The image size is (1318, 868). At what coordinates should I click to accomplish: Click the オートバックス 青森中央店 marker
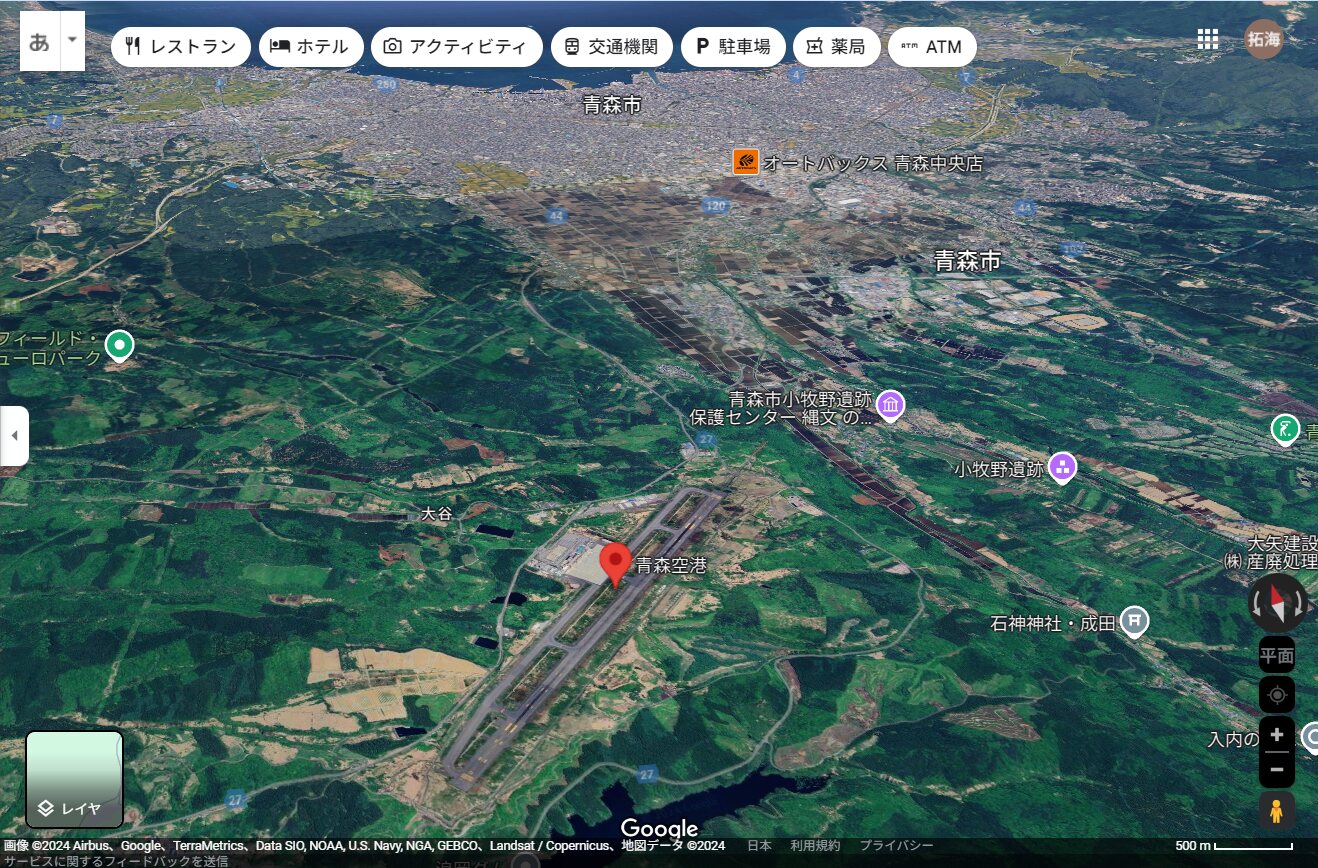746,162
